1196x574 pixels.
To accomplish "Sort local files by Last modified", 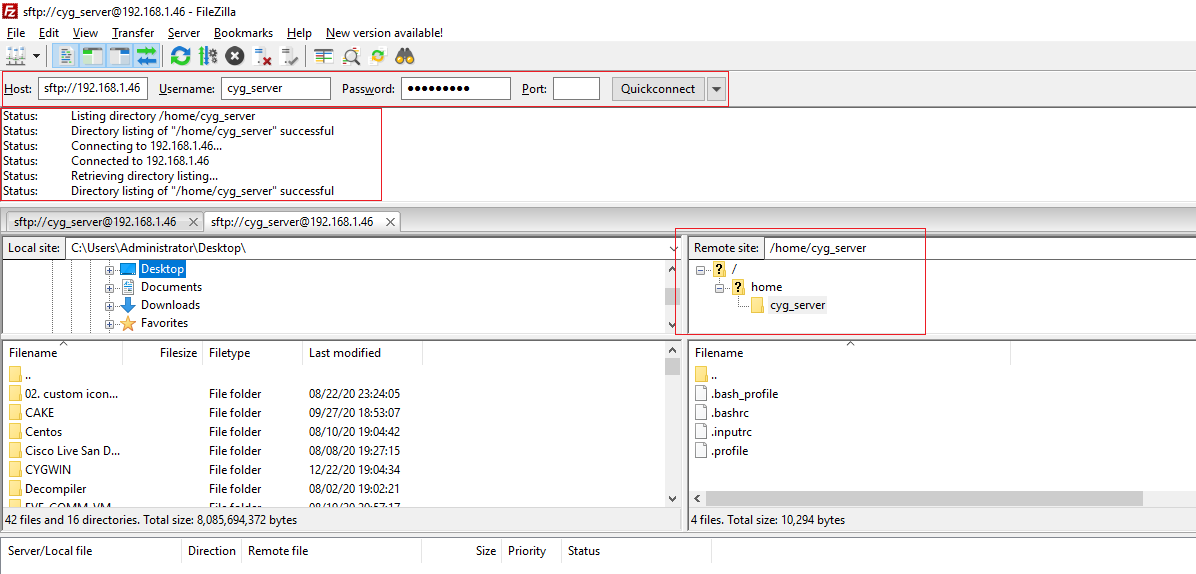I will click(363, 353).
